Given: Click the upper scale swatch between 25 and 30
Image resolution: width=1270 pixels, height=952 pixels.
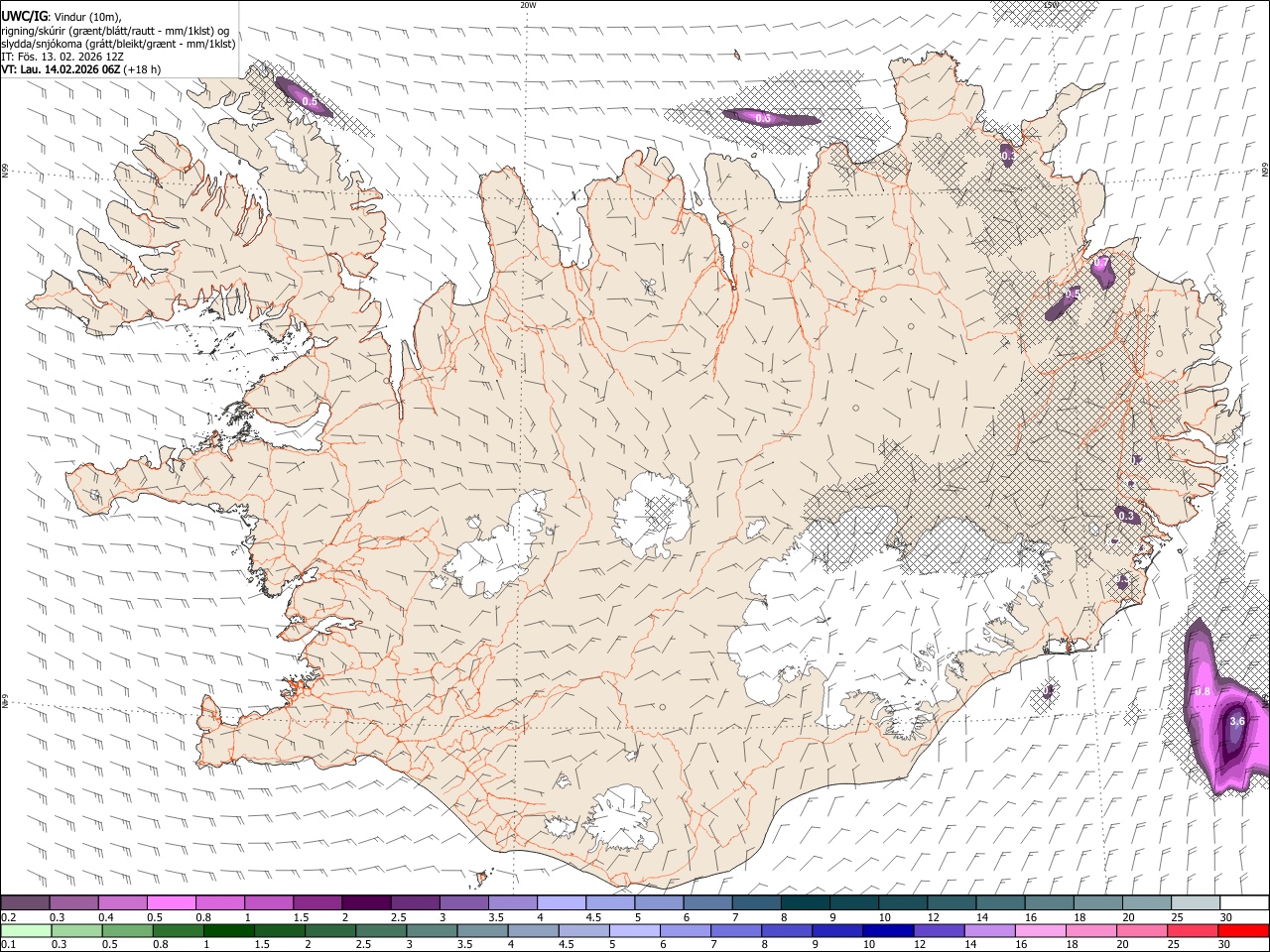Looking at the screenshot, I should click(1196, 902).
